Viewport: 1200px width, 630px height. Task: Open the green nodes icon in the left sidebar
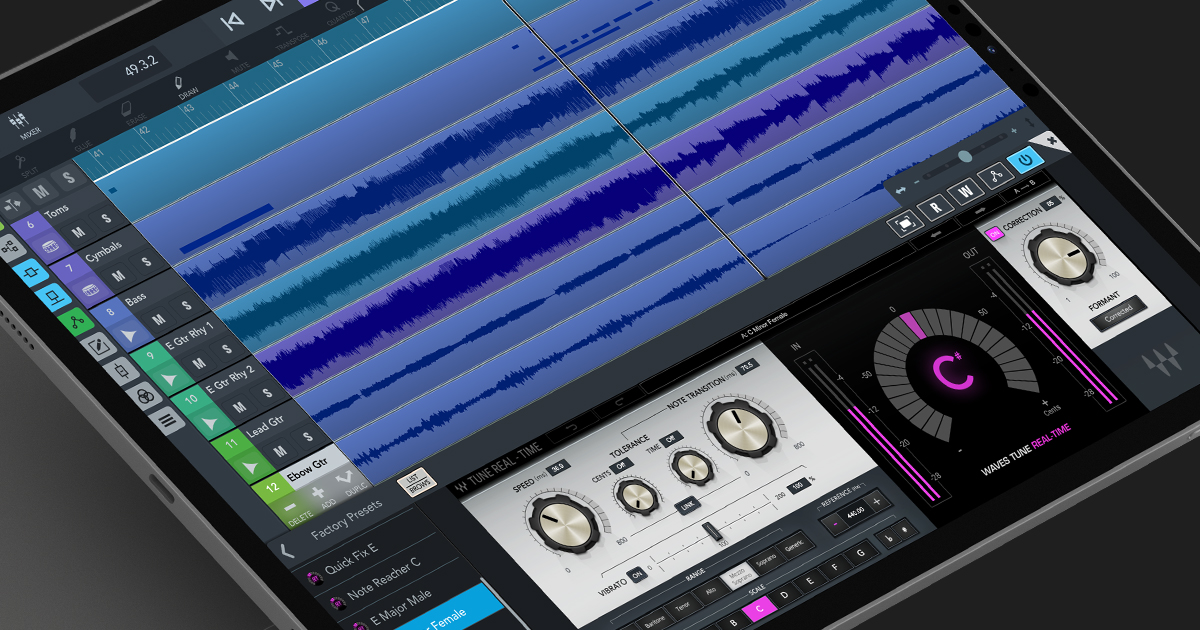click(x=77, y=322)
